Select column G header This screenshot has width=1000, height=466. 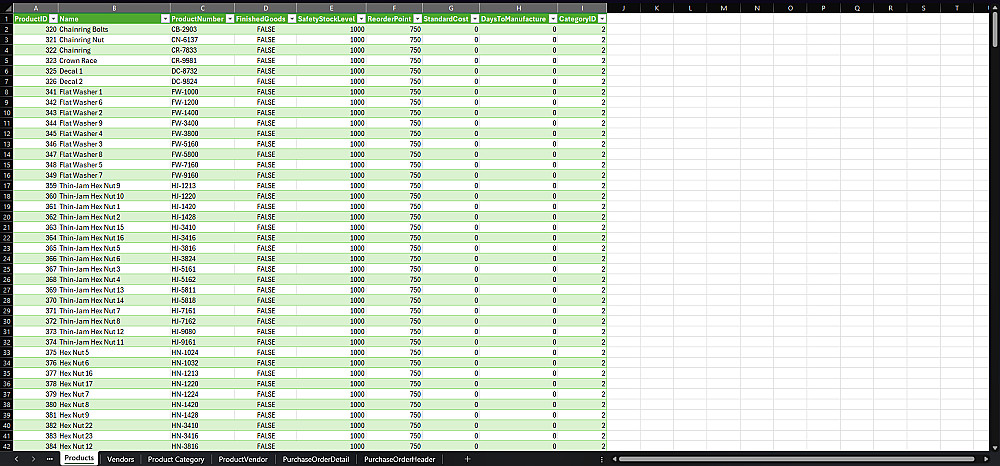click(x=451, y=8)
